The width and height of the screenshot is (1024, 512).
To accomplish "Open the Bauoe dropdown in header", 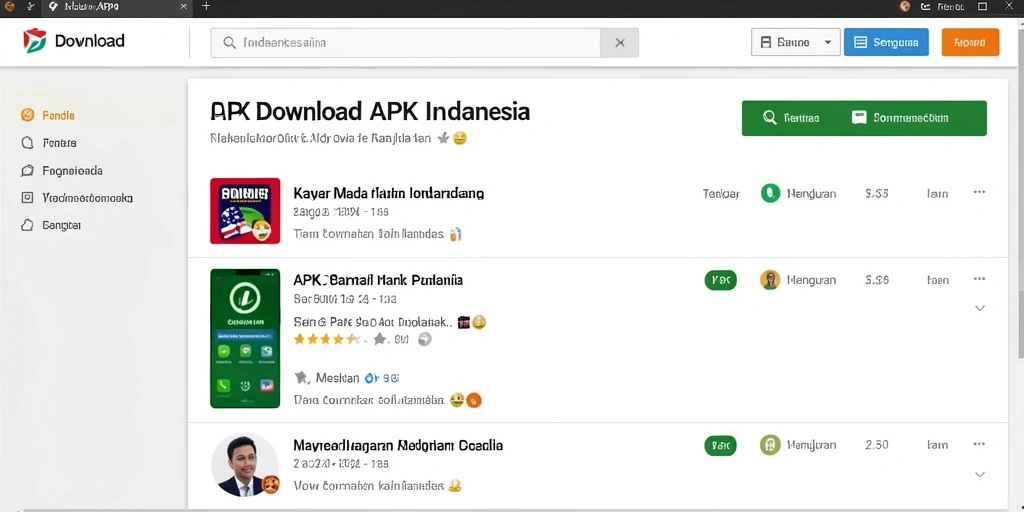I will (795, 42).
